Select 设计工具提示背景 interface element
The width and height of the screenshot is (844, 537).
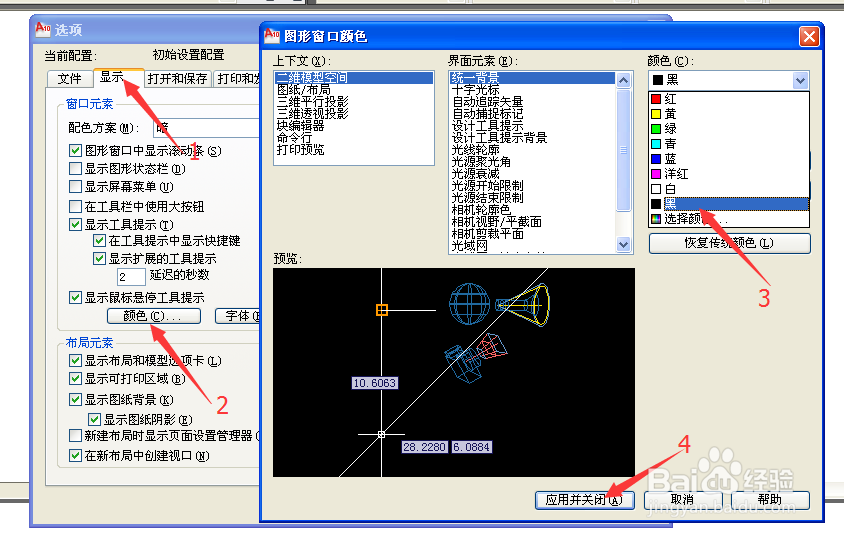pos(500,138)
